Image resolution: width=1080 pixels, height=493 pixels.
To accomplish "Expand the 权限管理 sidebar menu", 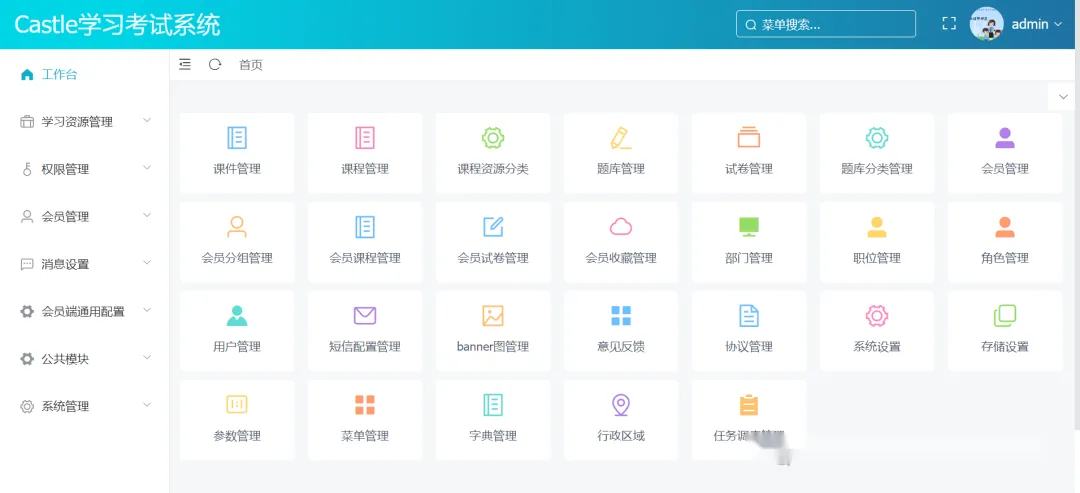I will [85, 169].
